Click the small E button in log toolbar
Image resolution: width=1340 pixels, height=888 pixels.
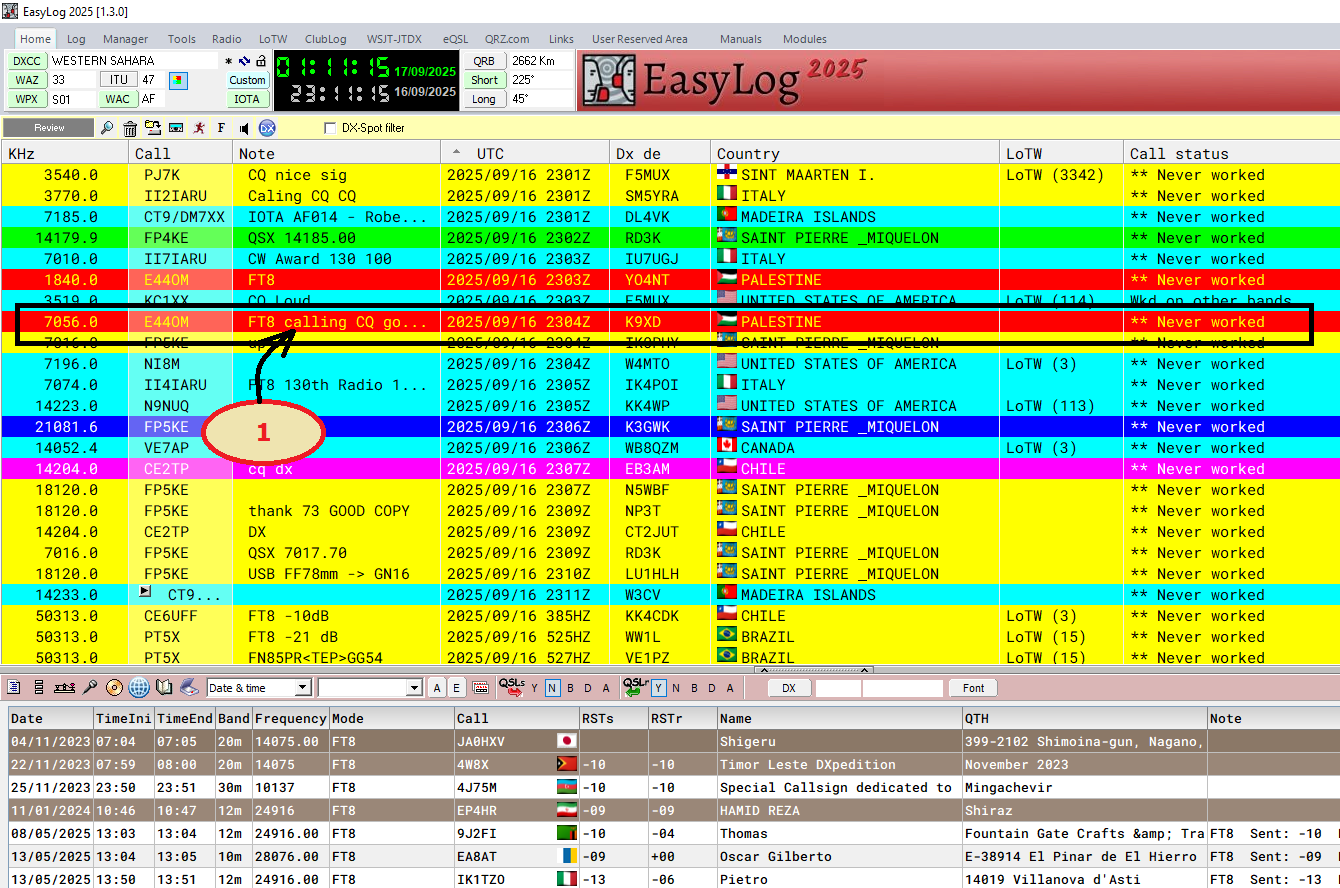(456, 688)
